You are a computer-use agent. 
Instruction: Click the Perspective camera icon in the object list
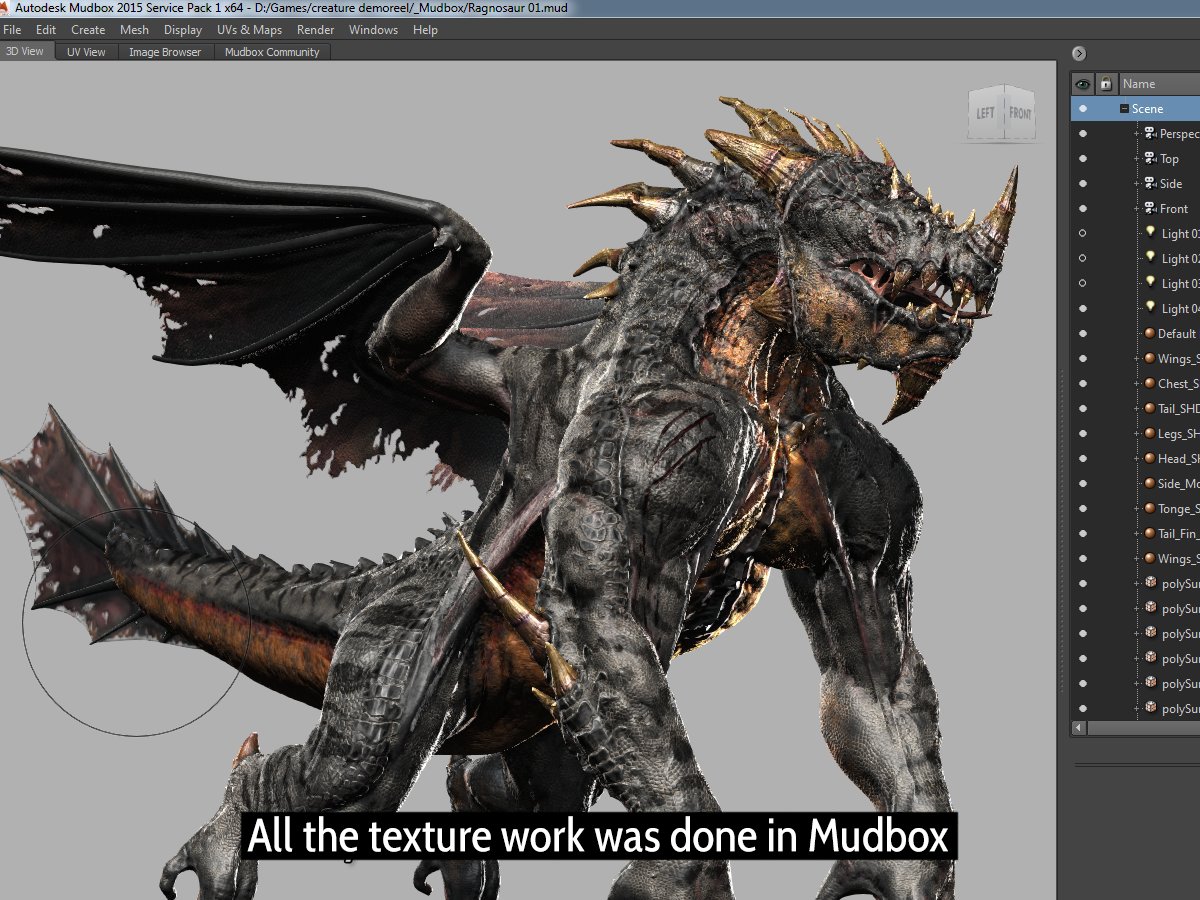coord(1150,133)
